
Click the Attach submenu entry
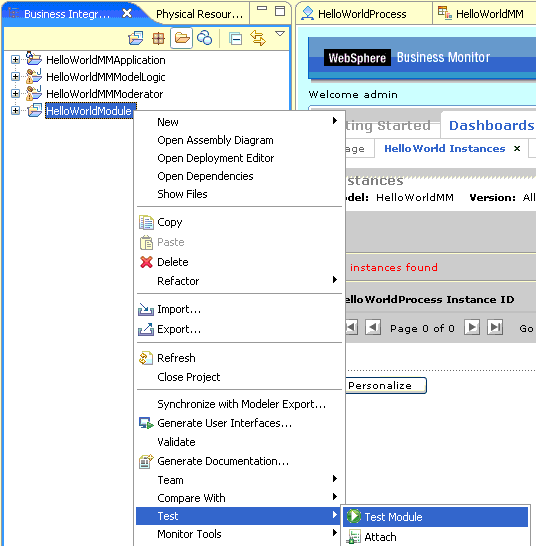click(x=436, y=537)
